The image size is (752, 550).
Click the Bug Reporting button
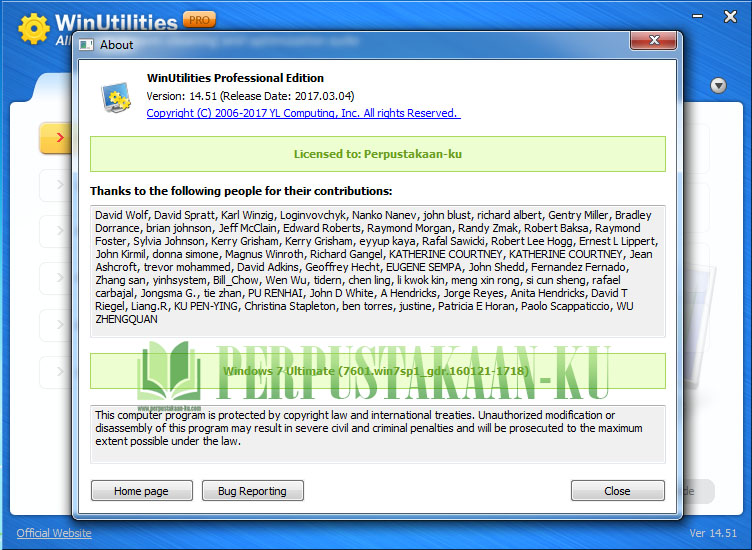coord(252,491)
